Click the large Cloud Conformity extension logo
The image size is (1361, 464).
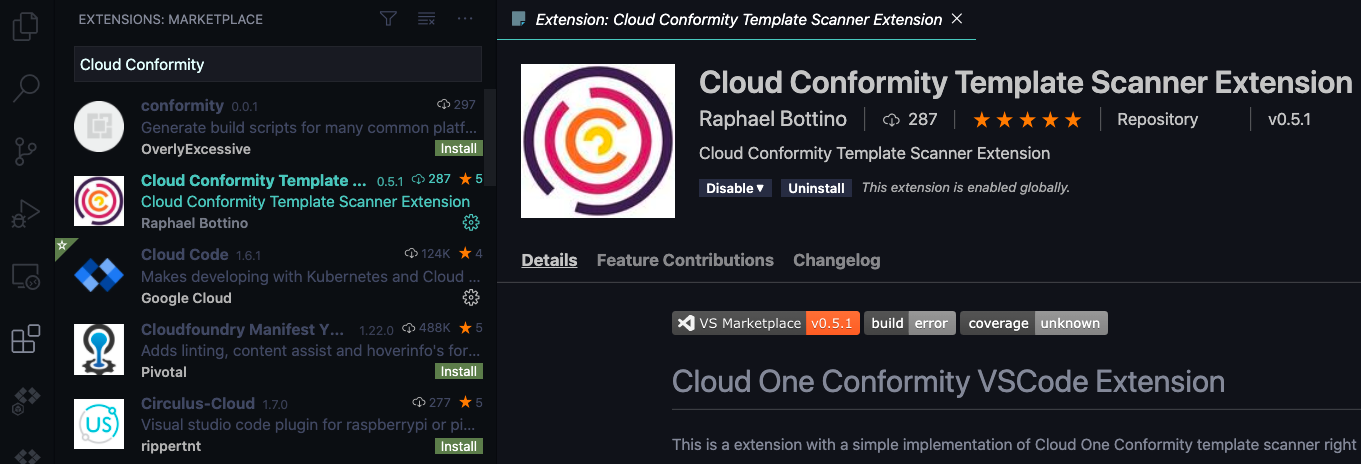click(598, 141)
